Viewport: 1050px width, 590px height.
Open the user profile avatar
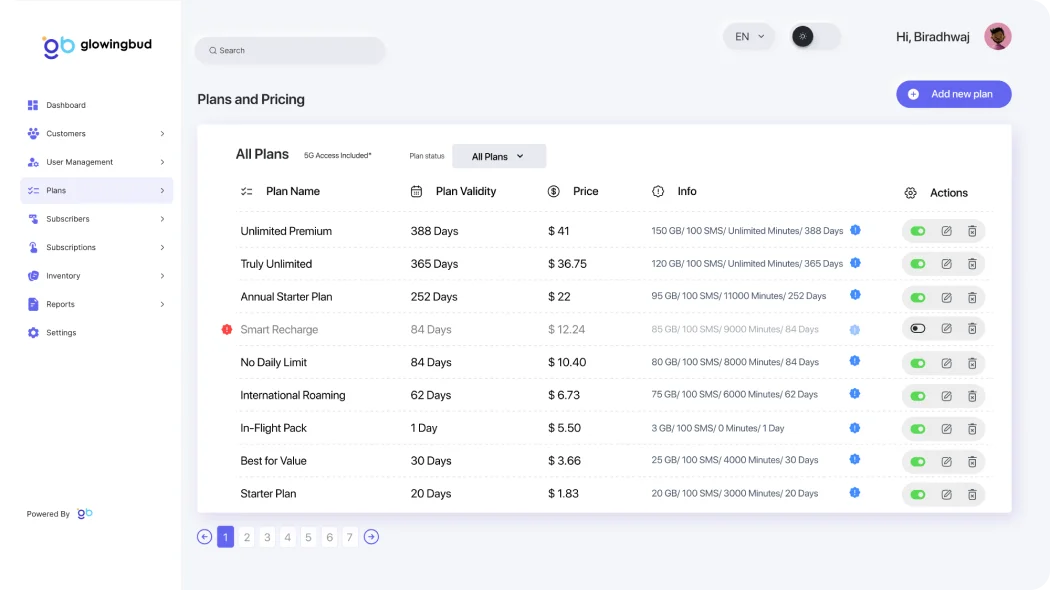[997, 37]
